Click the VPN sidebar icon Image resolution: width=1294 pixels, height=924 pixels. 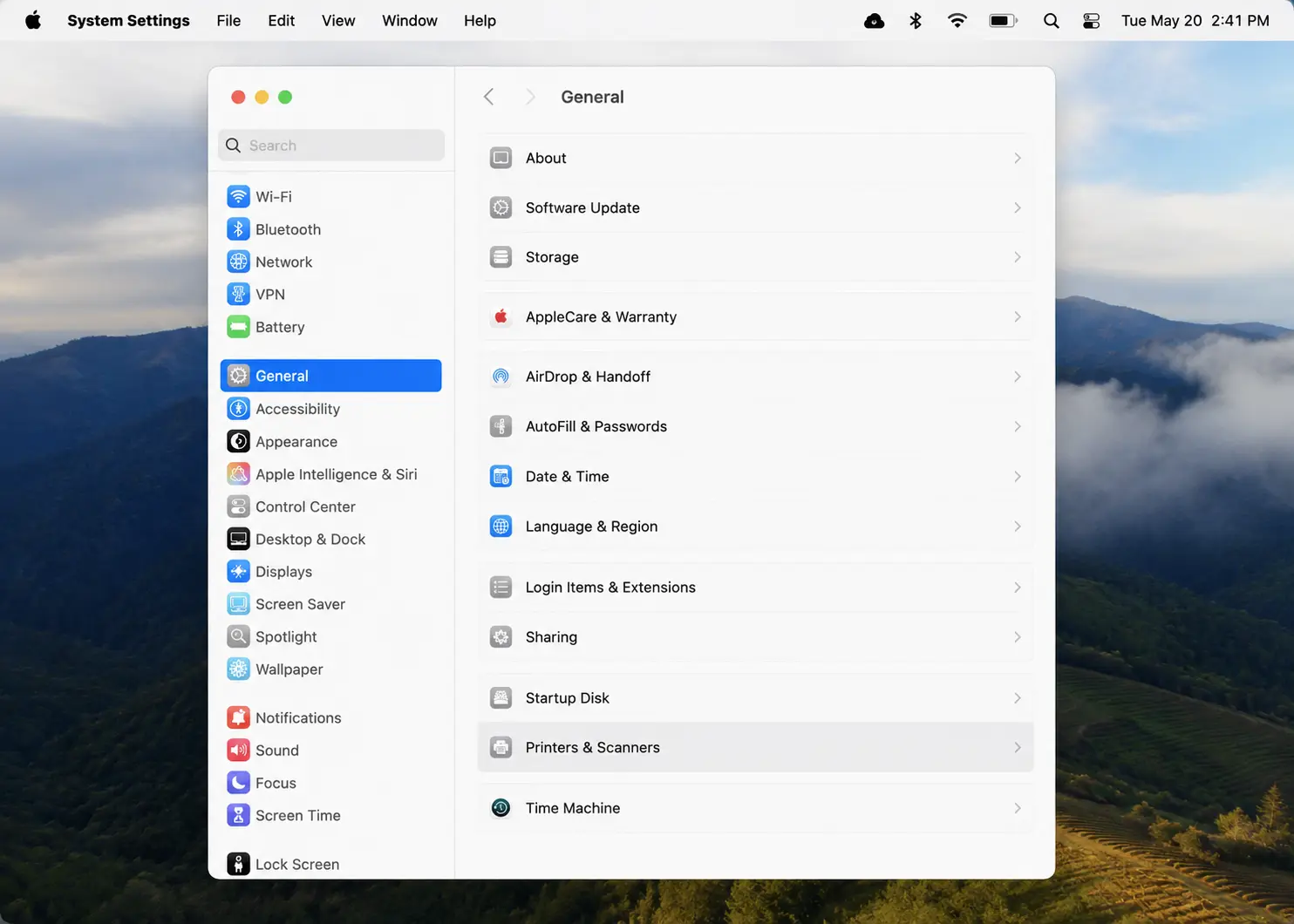238,295
